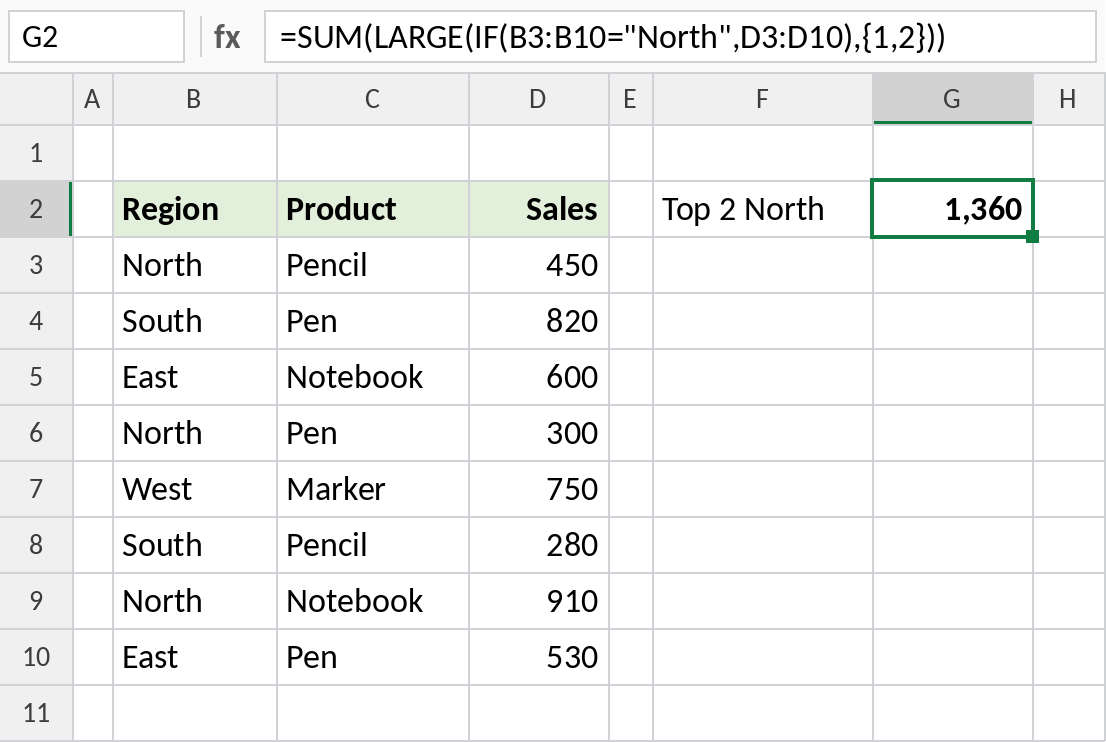Click the sales value 820
The height and width of the screenshot is (742, 1106).
point(538,321)
